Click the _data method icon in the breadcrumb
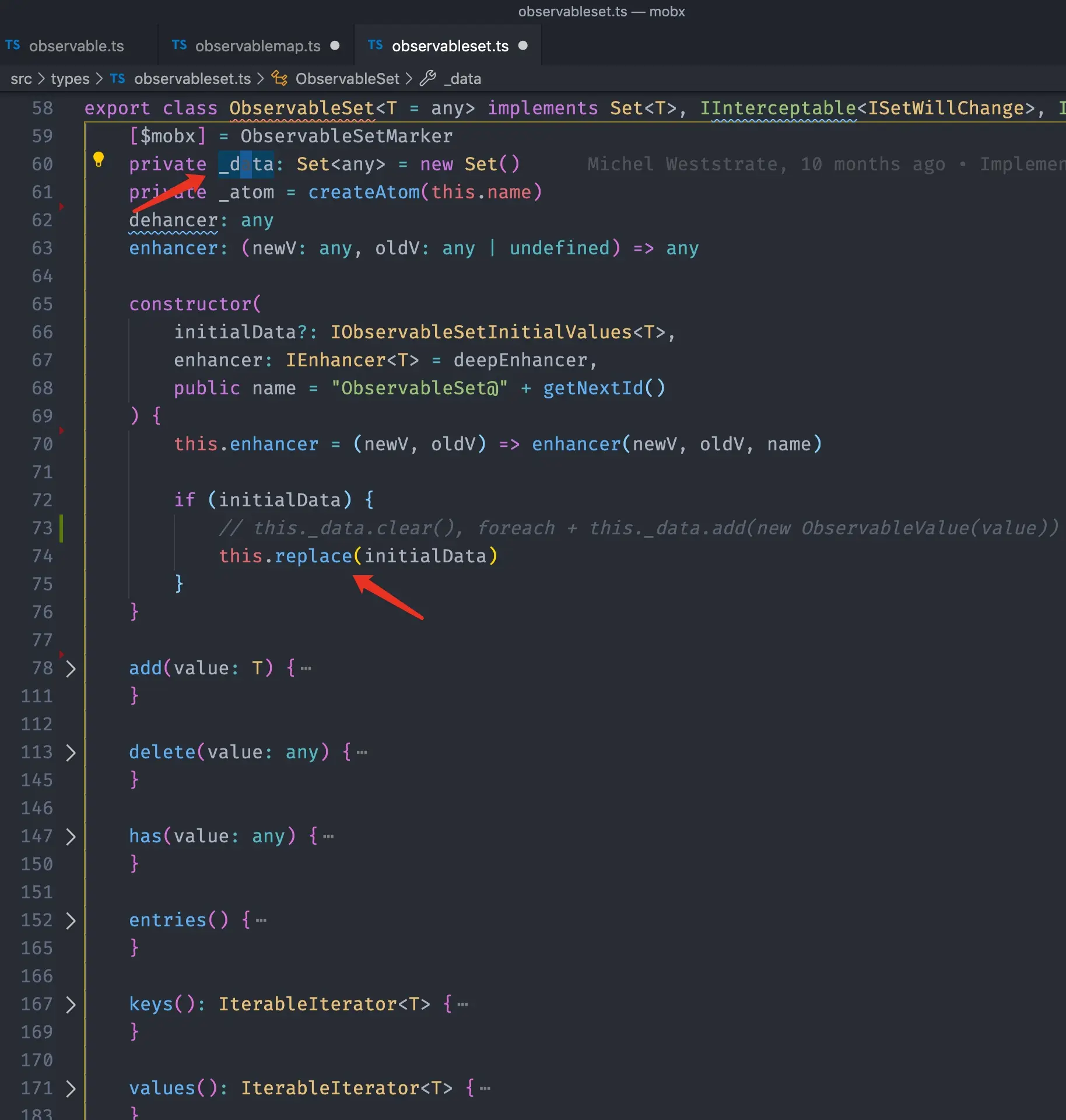 [429, 78]
